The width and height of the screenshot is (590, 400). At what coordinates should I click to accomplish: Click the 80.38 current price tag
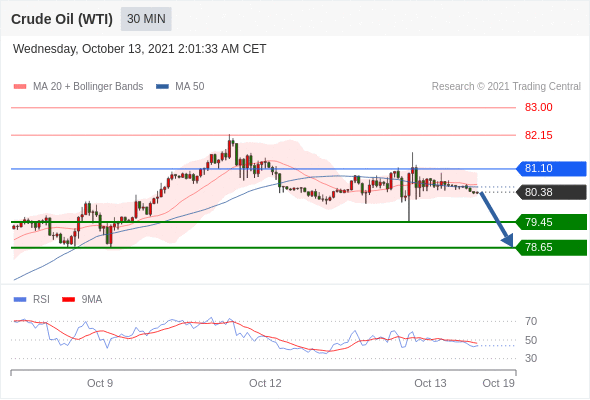point(551,192)
